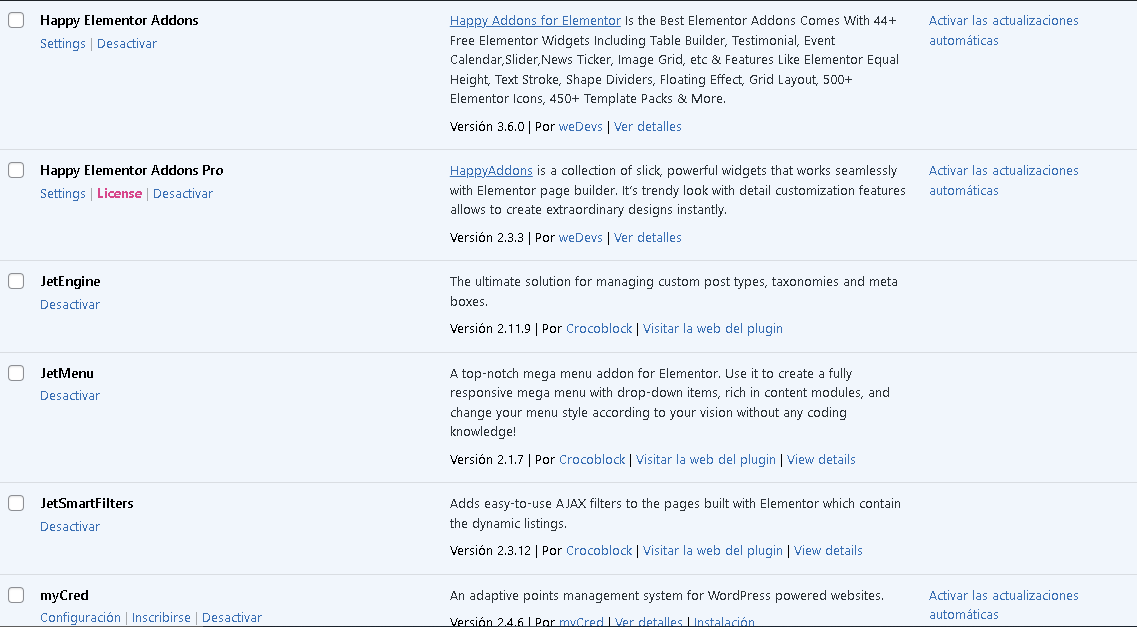This screenshot has height=627, width=1137.
Task: Click the JetMenu plugin name
Action: pos(67,373)
